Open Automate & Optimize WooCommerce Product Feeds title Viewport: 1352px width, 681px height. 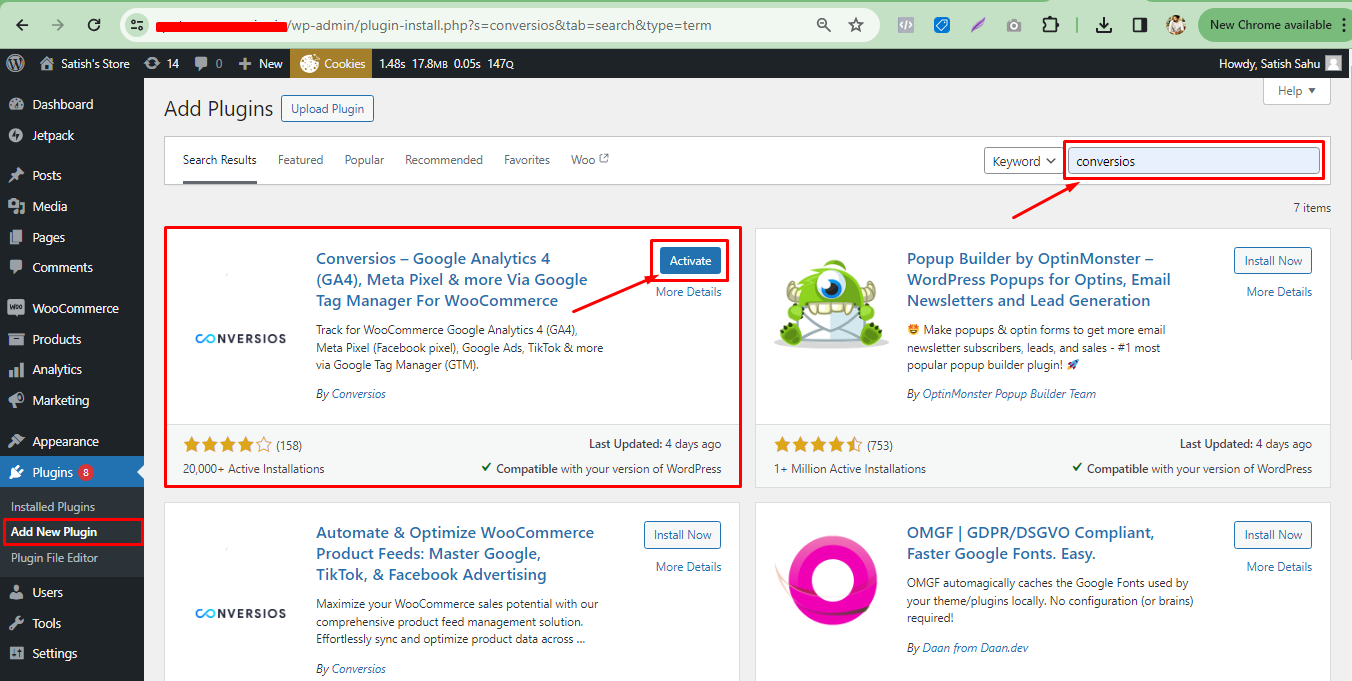point(455,554)
